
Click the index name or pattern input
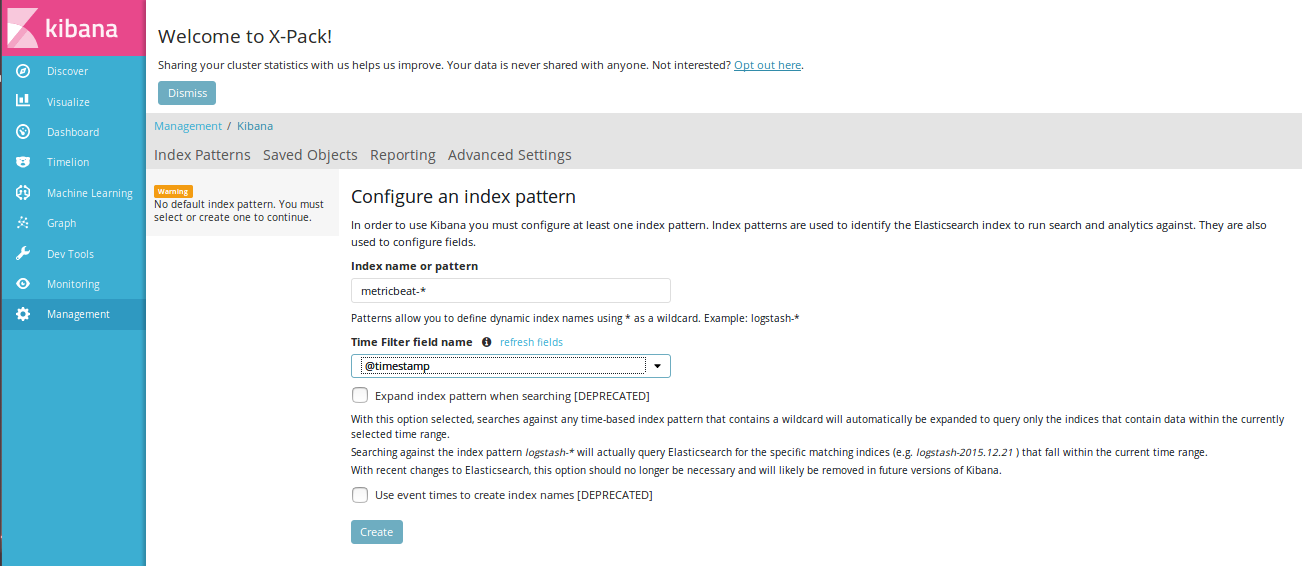(x=510, y=290)
